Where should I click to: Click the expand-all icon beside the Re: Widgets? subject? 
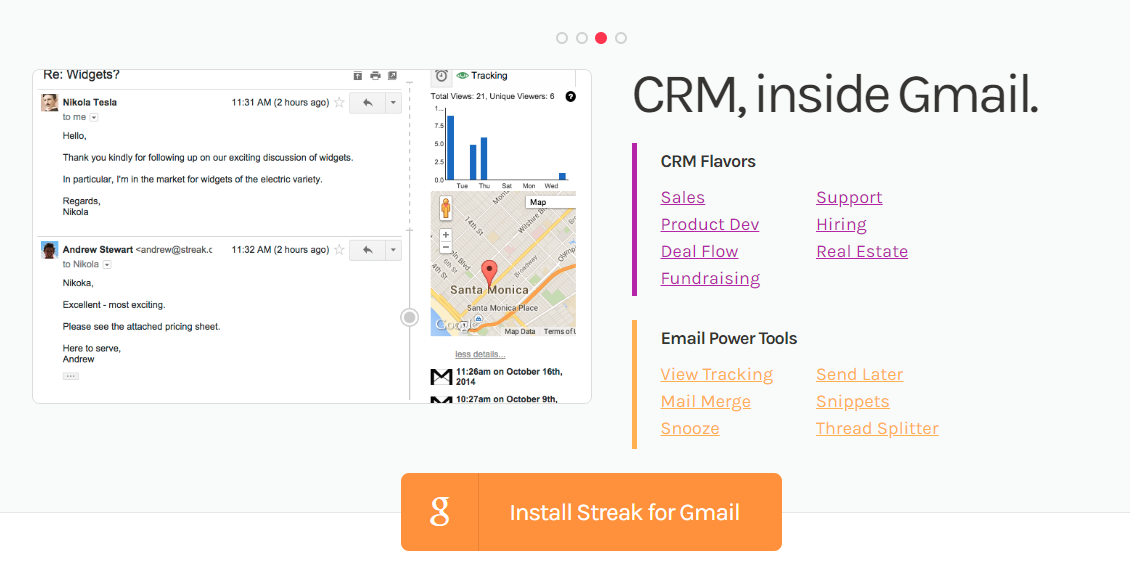click(x=357, y=76)
